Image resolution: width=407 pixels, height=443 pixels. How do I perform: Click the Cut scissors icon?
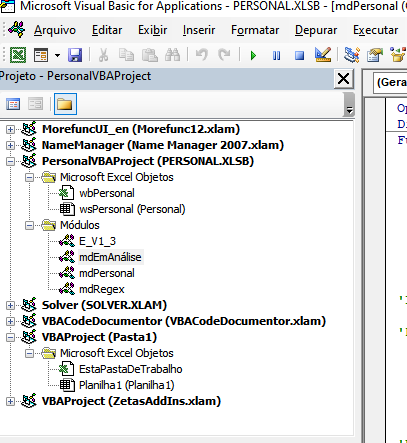point(103,55)
